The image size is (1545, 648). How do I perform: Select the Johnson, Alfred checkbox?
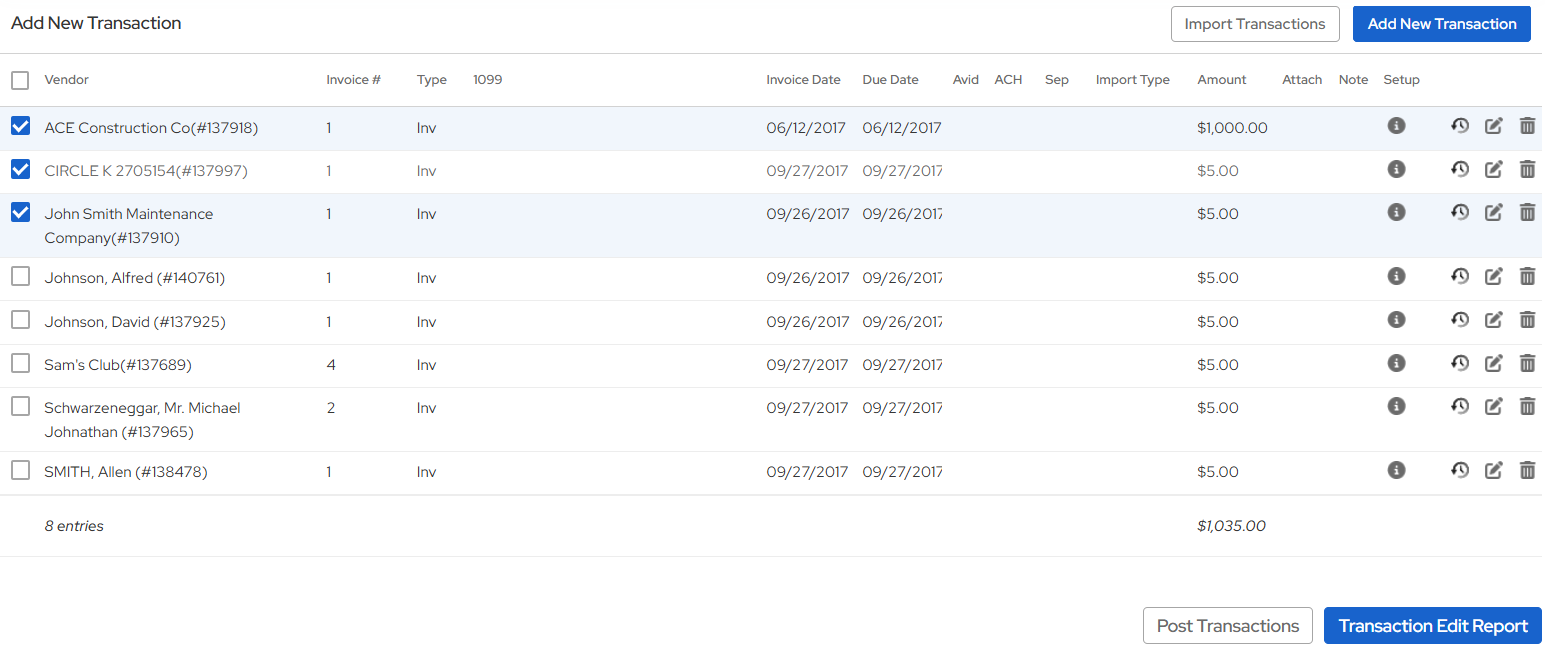tap(20, 277)
